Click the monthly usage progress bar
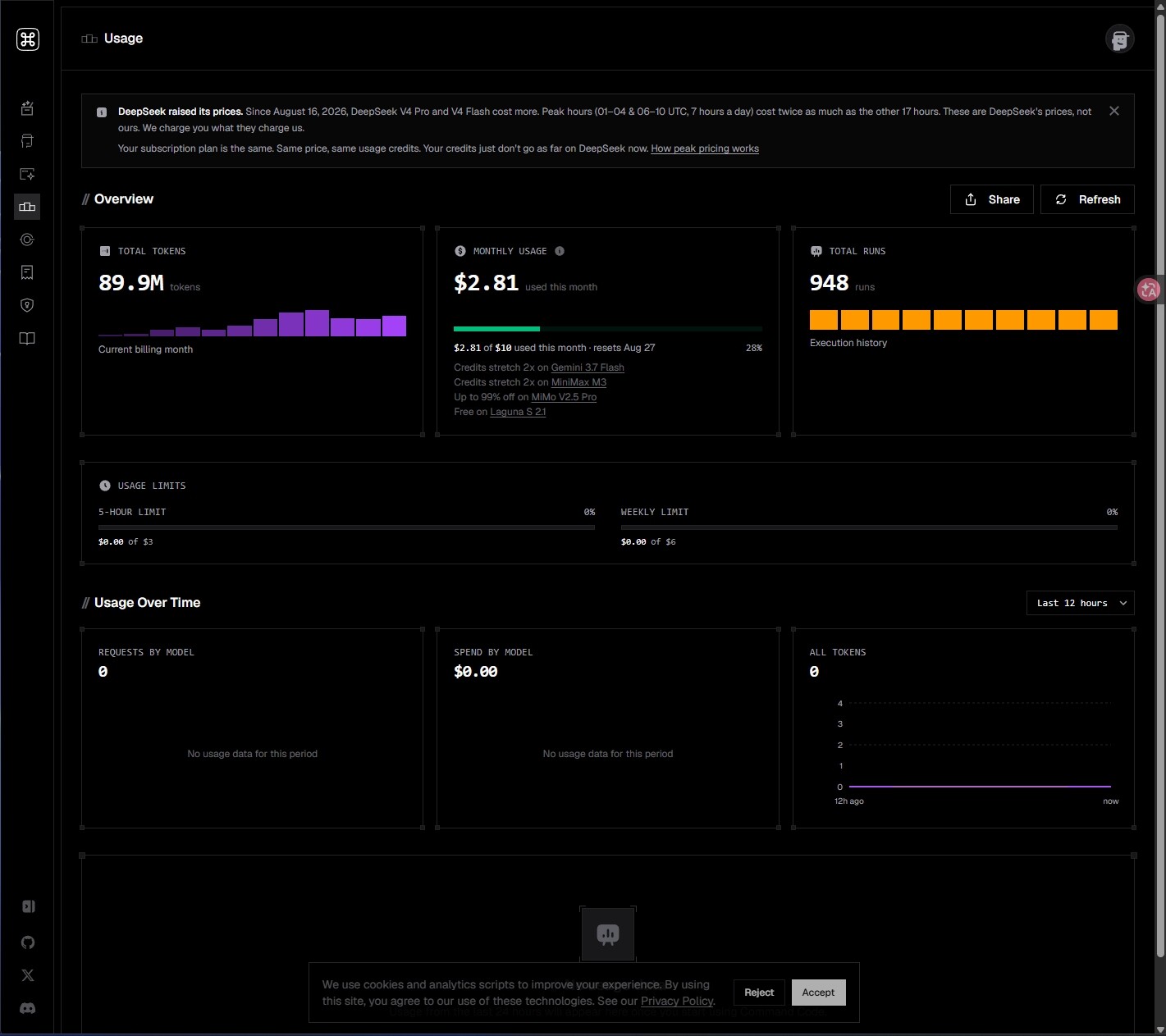Viewport: 1166px width, 1036px height. click(608, 329)
